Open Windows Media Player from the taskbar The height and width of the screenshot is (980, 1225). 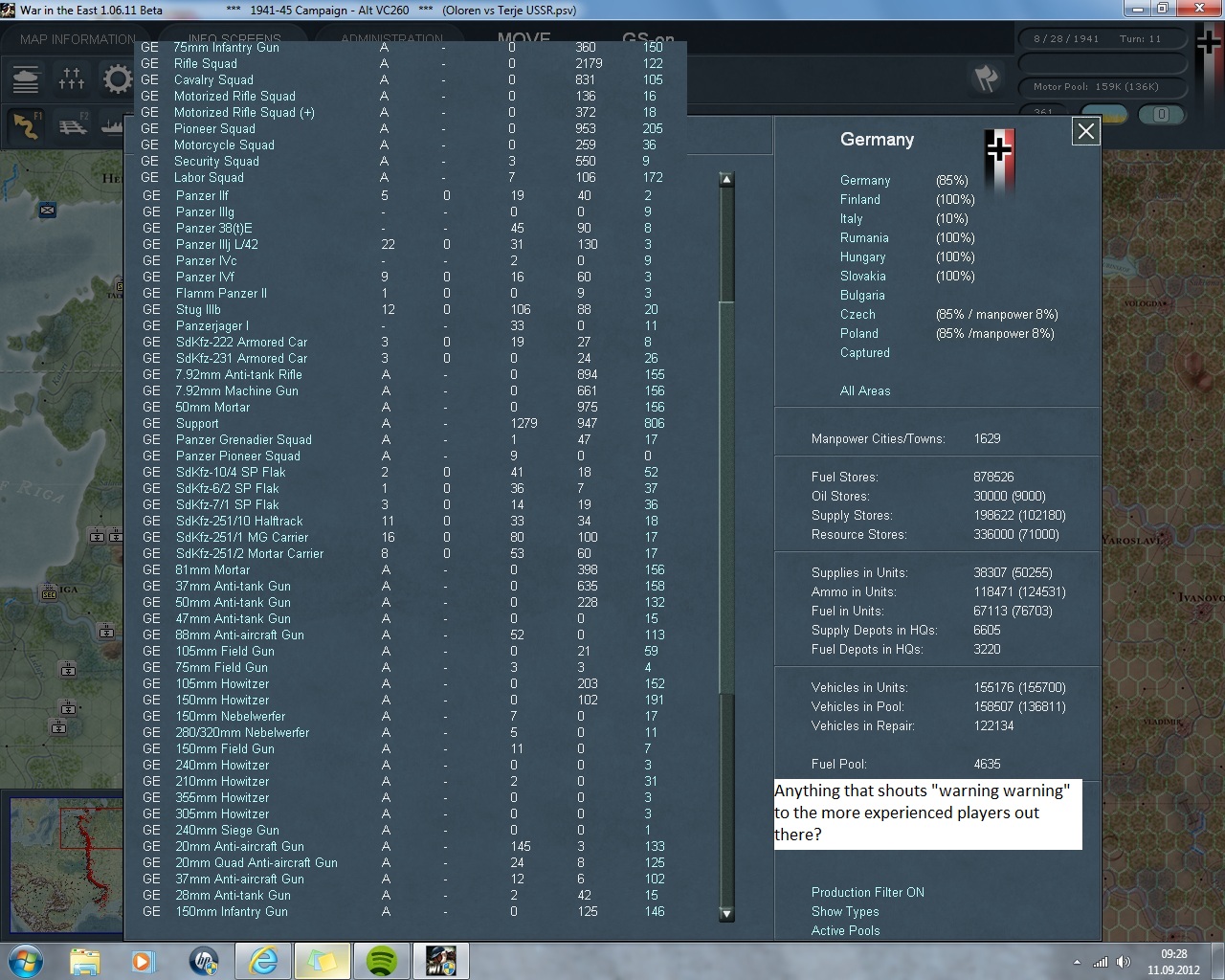tap(143, 961)
